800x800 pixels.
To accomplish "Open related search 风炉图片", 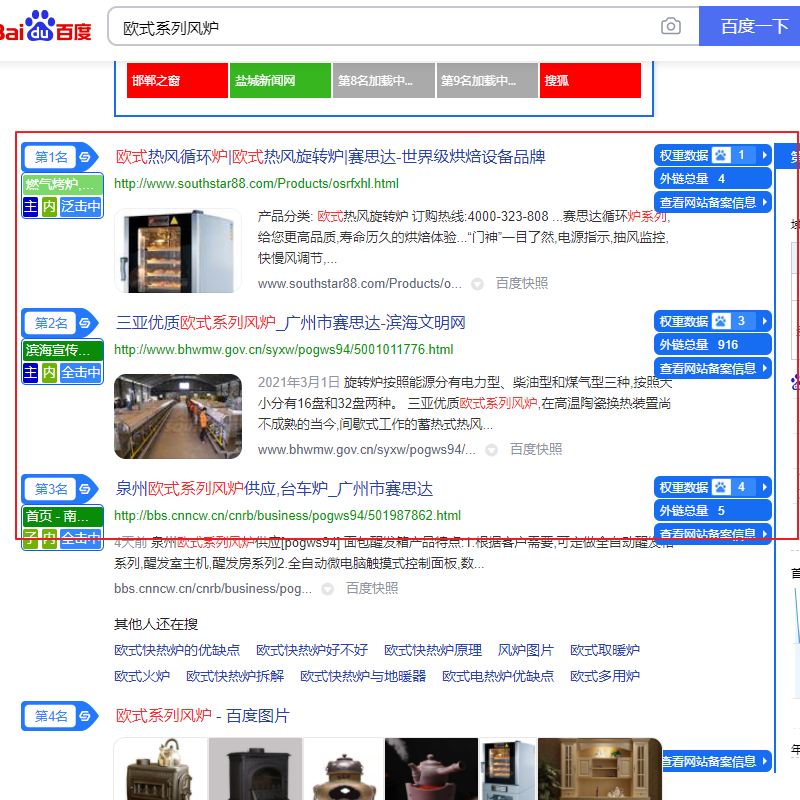I will coord(526,650).
